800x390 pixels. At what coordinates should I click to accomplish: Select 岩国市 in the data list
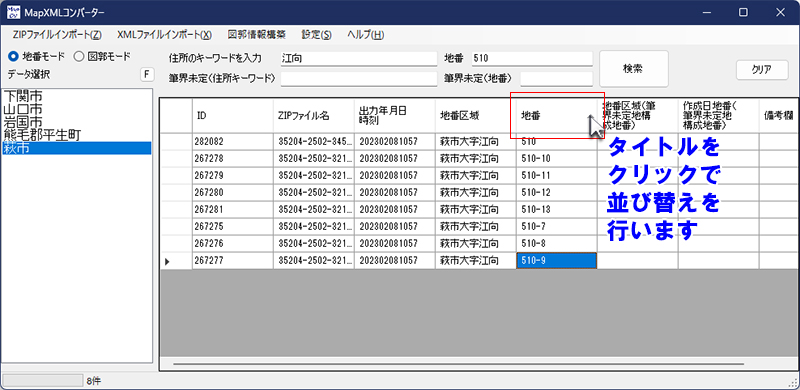77,123
